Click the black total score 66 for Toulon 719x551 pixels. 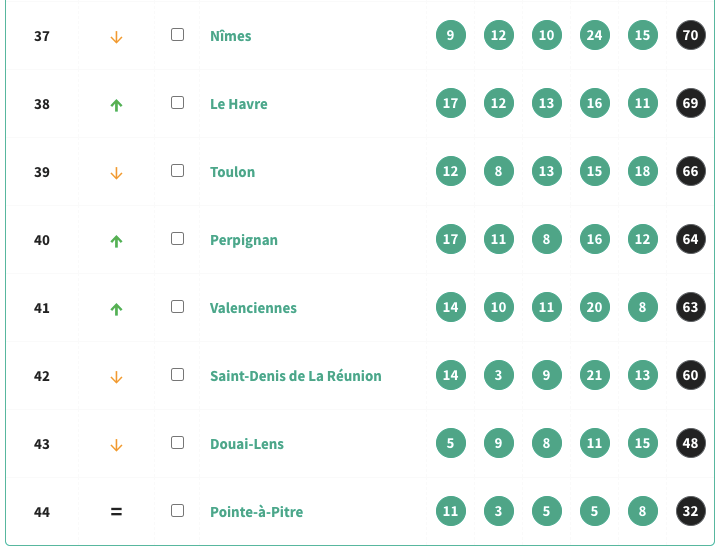point(690,172)
